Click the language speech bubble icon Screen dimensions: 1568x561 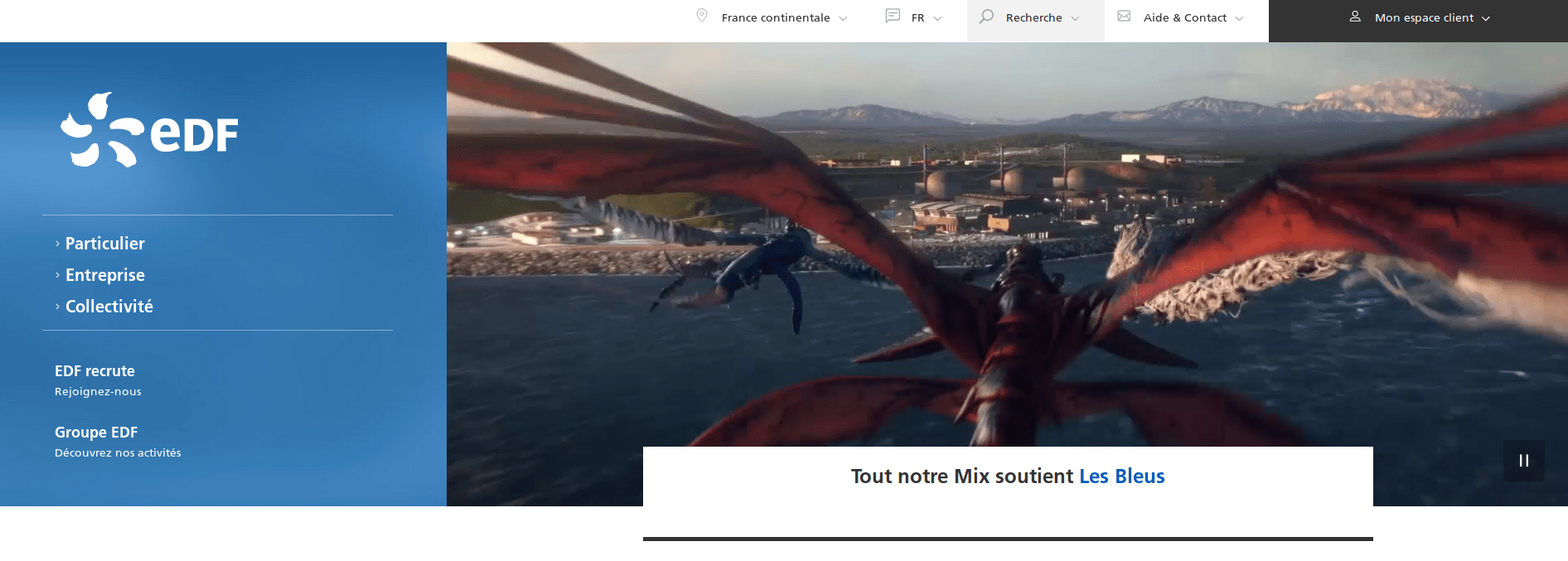[x=893, y=16]
